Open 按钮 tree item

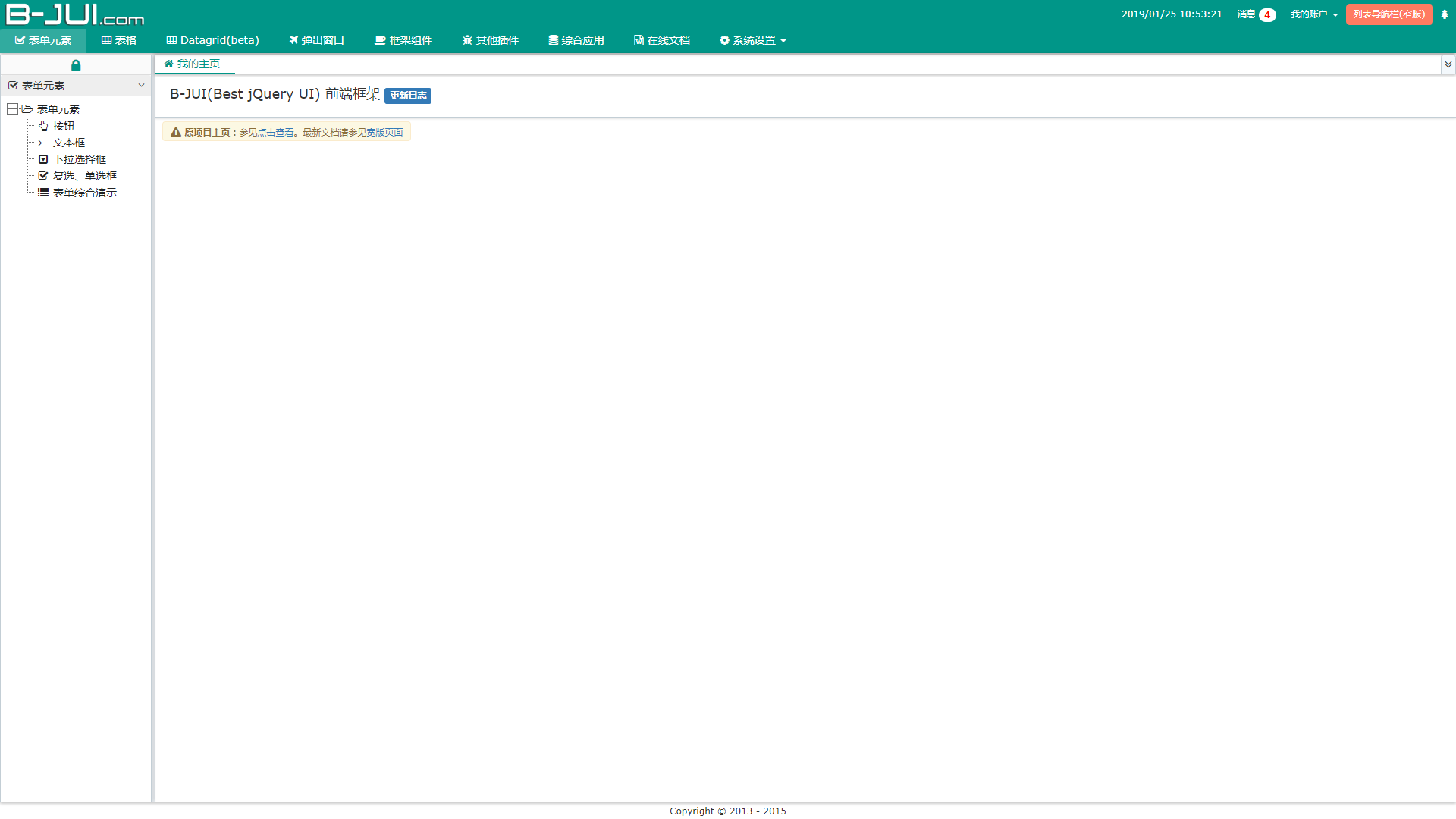click(x=64, y=126)
